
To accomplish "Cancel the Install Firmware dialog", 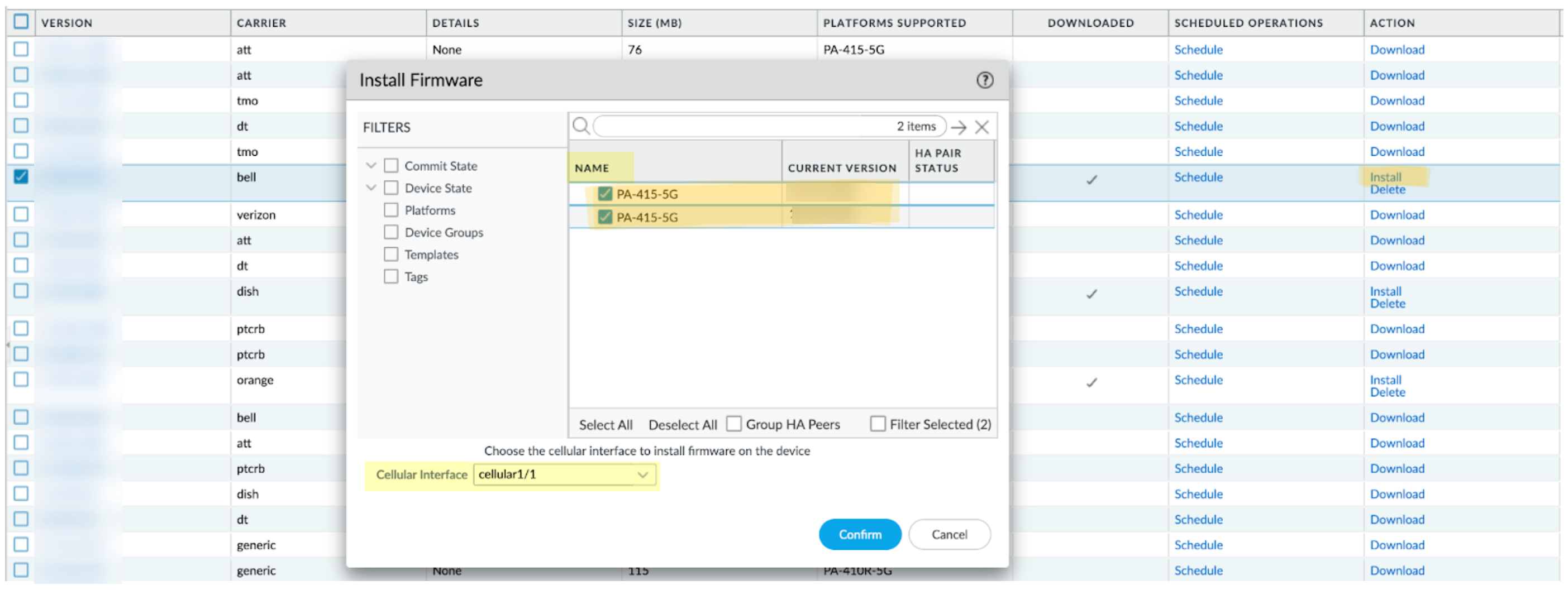I will (x=949, y=535).
